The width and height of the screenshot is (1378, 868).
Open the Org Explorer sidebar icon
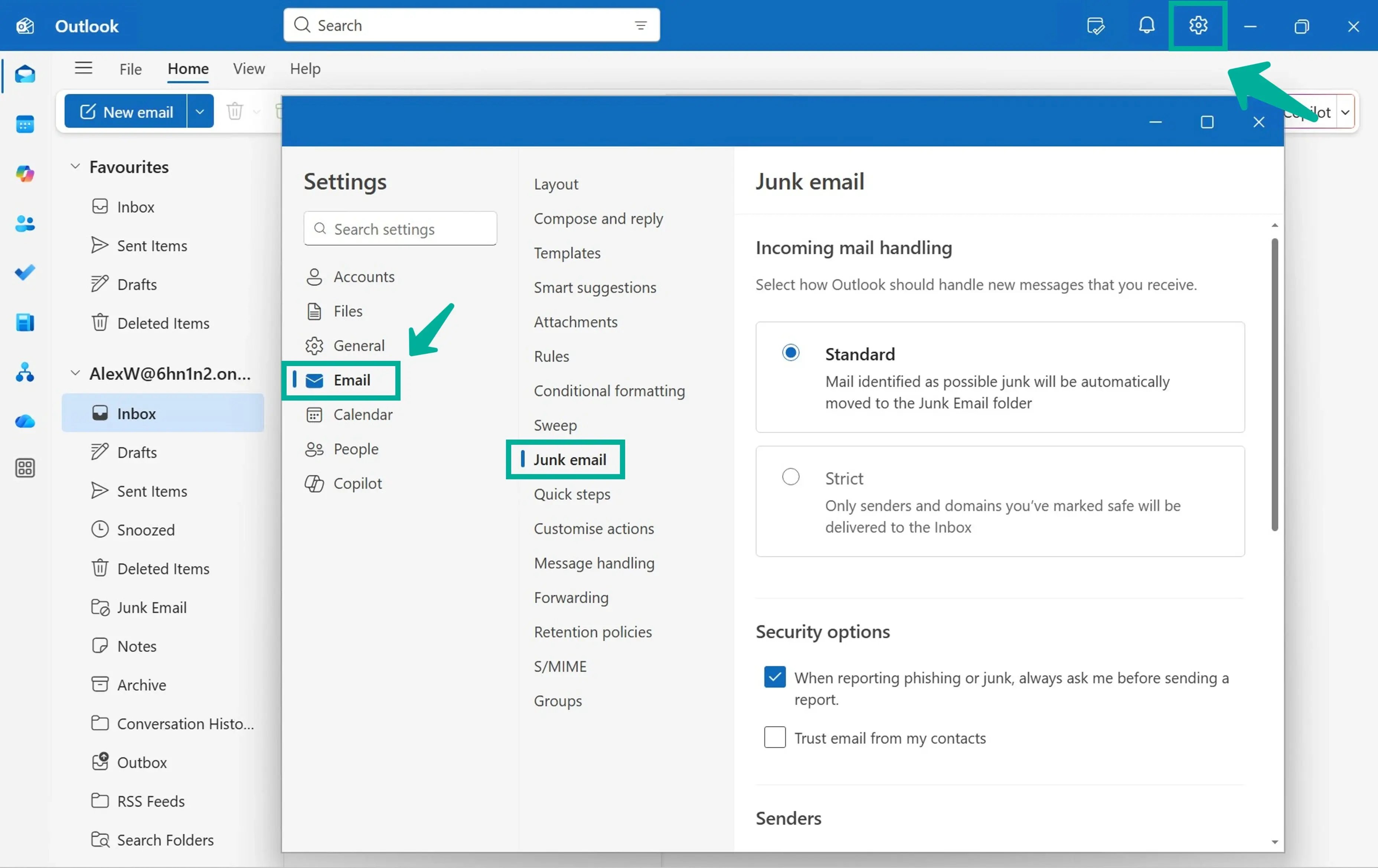[x=26, y=372]
